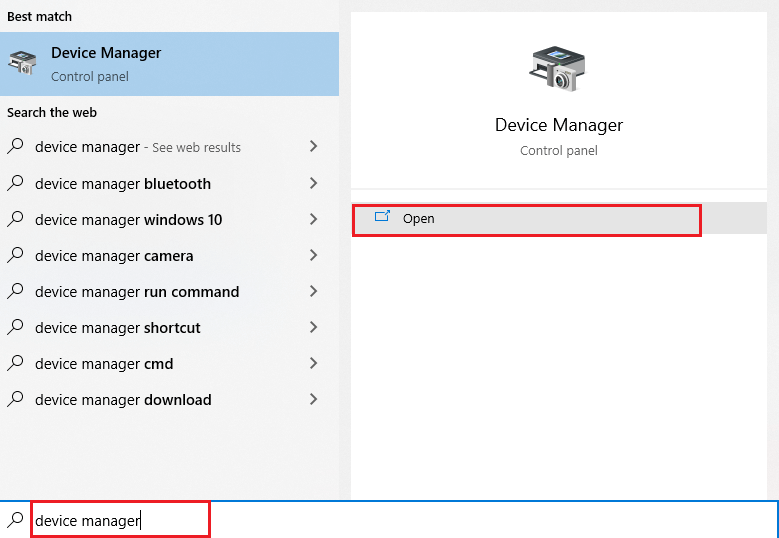This screenshot has height=538, width=779.
Task: Expand the chevron for See web results
Action: [x=313, y=146]
